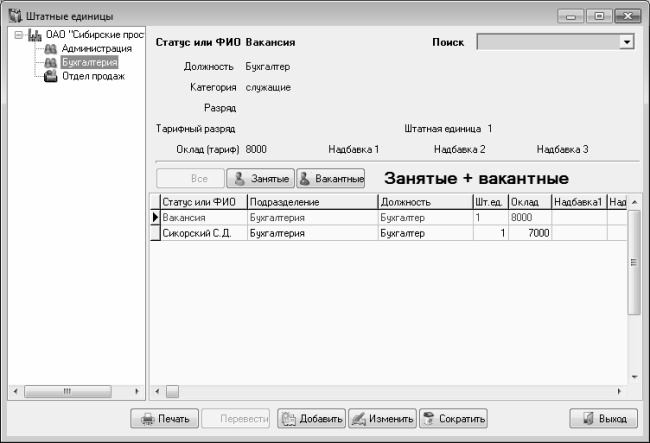Collapse the ОАО Сибирские tree node
Screen dimensions: 650x443
pyautogui.click(x=18, y=35)
